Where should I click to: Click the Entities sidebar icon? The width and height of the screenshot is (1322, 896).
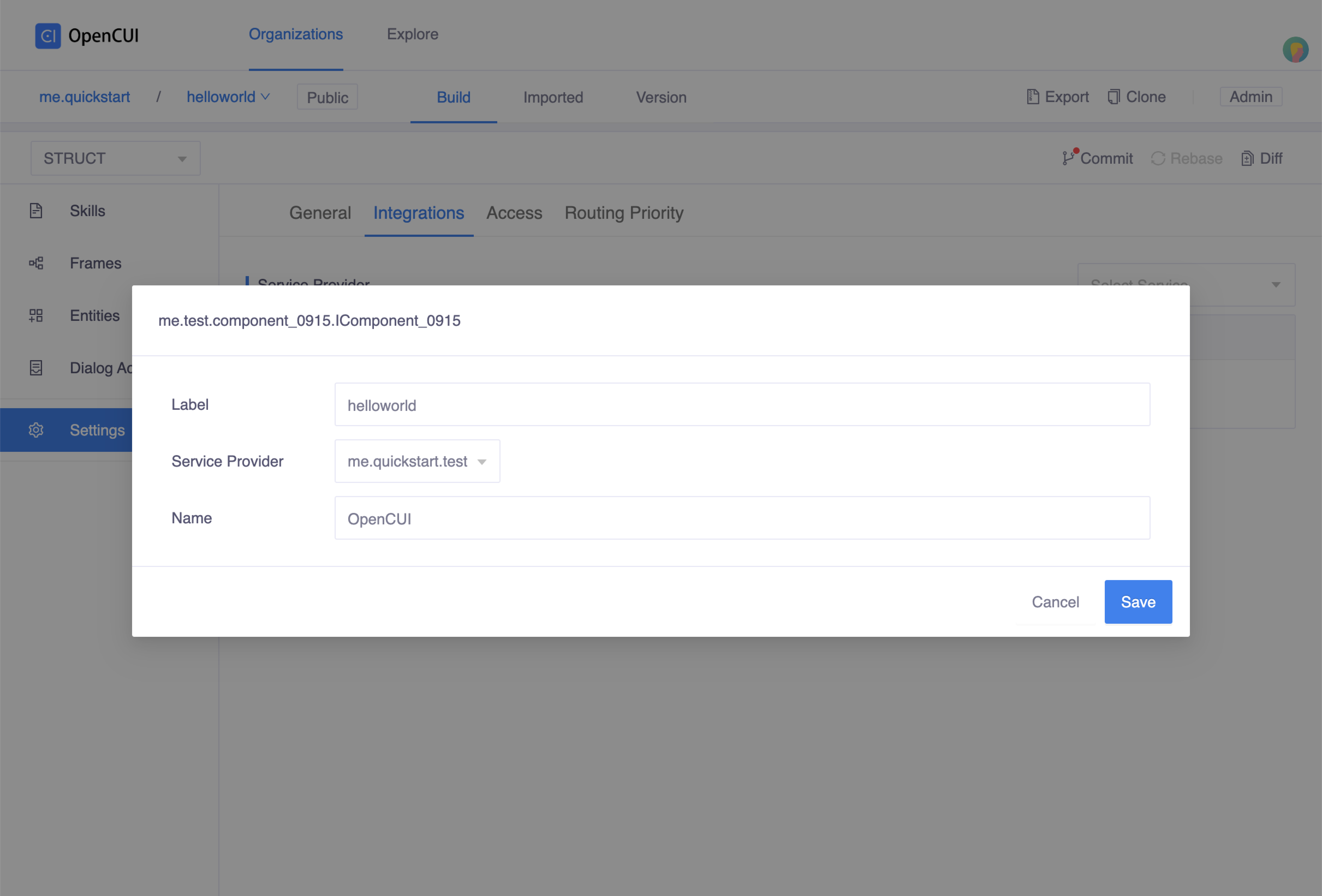[x=36, y=315]
